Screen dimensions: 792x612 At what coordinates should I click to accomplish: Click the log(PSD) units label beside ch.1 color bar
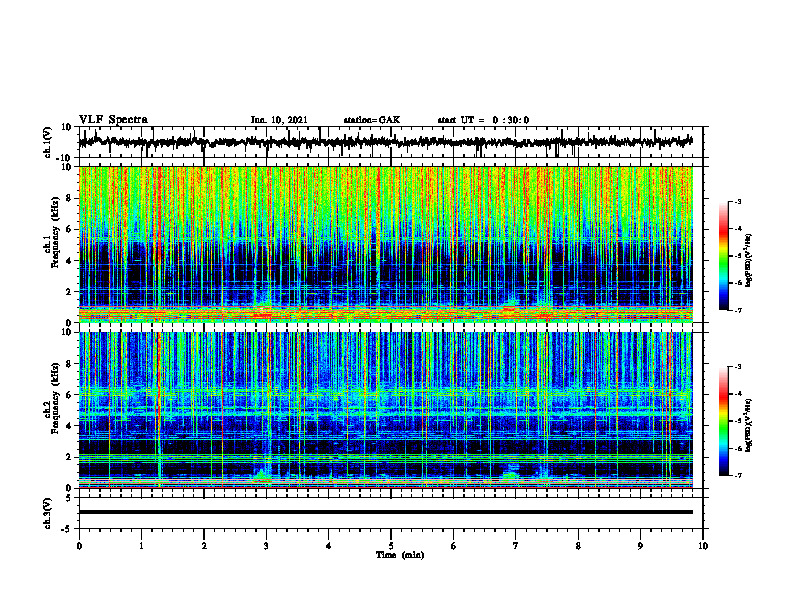click(749, 260)
